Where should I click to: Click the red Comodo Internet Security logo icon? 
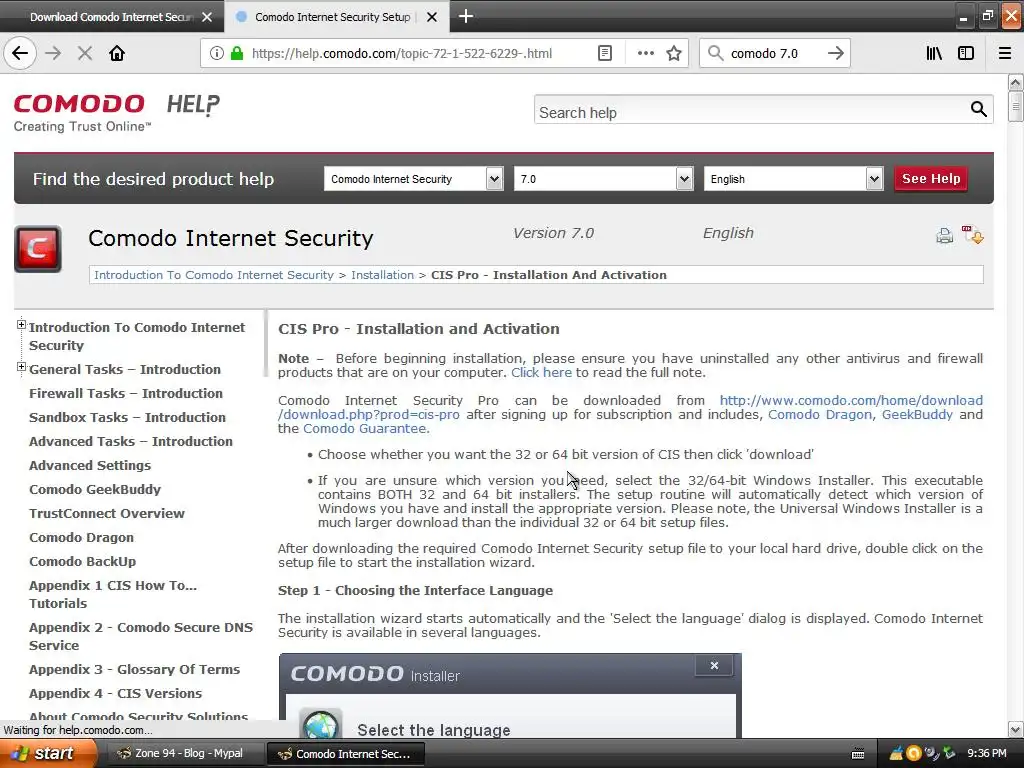point(38,249)
